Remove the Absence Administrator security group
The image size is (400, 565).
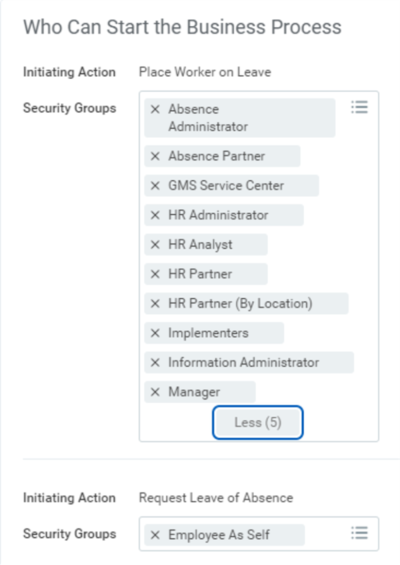tap(155, 109)
